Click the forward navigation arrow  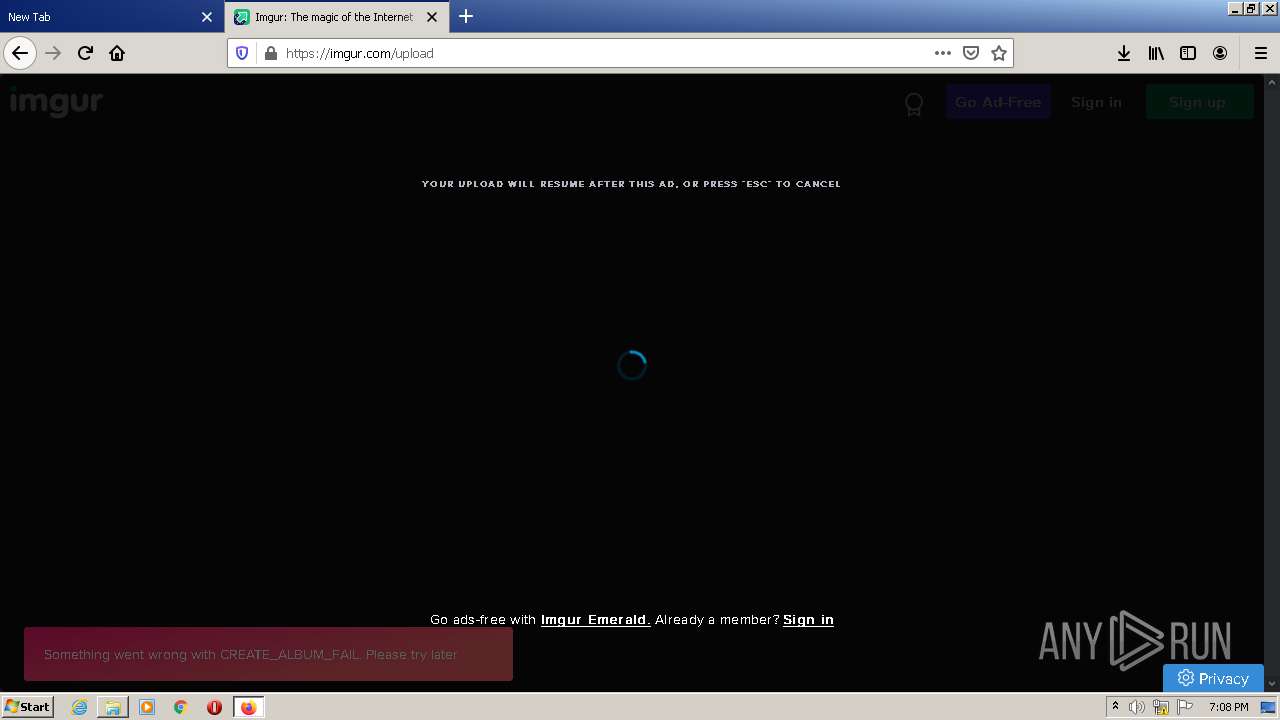pos(53,53)
